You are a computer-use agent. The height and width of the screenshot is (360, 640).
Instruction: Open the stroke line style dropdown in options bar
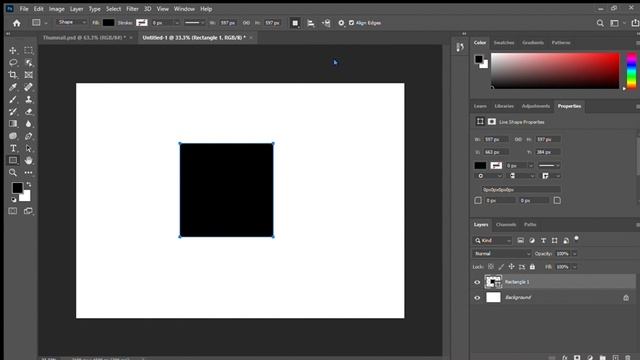pos(194,23)
